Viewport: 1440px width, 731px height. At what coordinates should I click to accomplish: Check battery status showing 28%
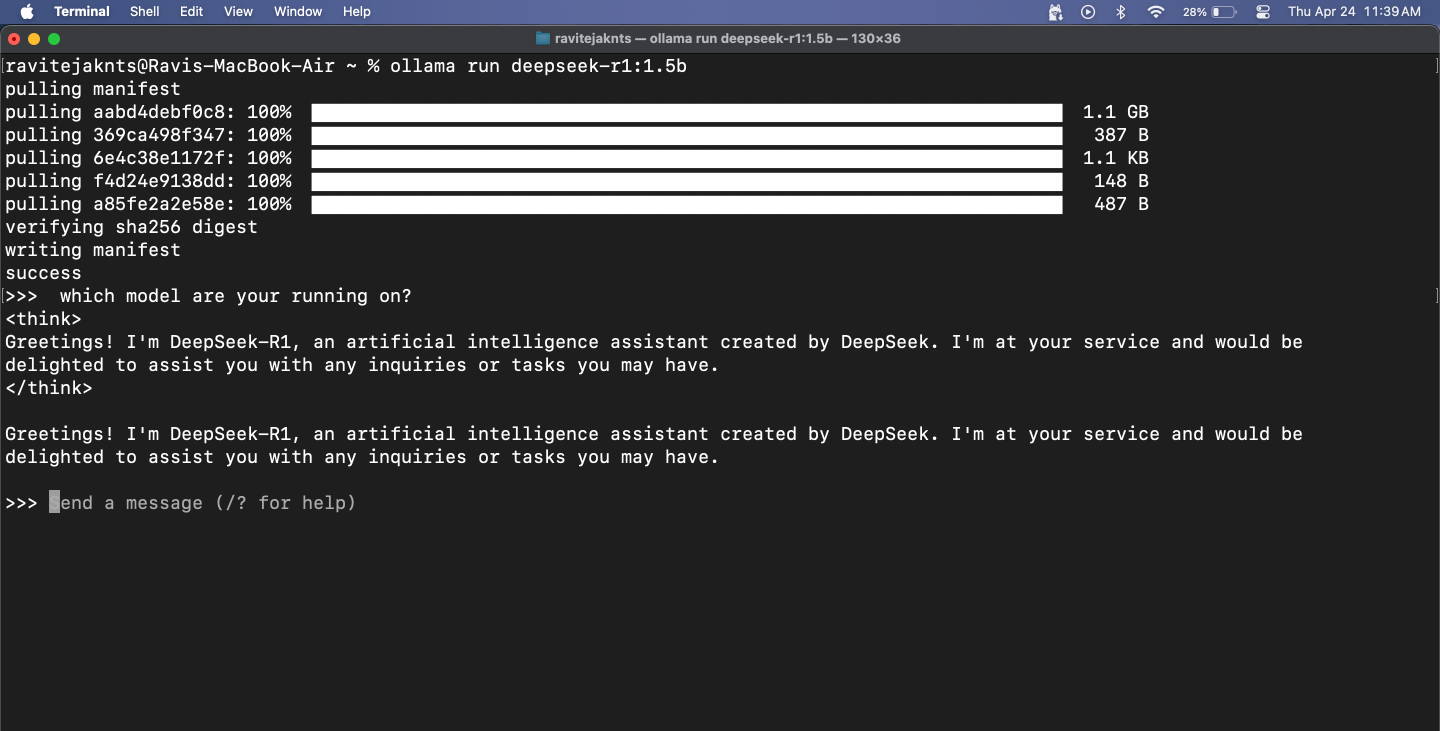(x=1210, y=12)
